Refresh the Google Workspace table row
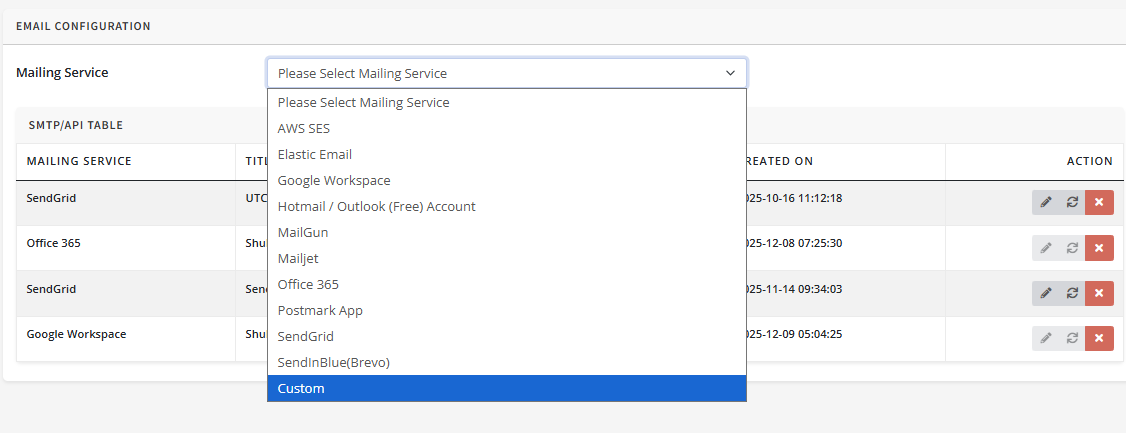Viewport: 1126px width, 433px height. pos(1072,338)
